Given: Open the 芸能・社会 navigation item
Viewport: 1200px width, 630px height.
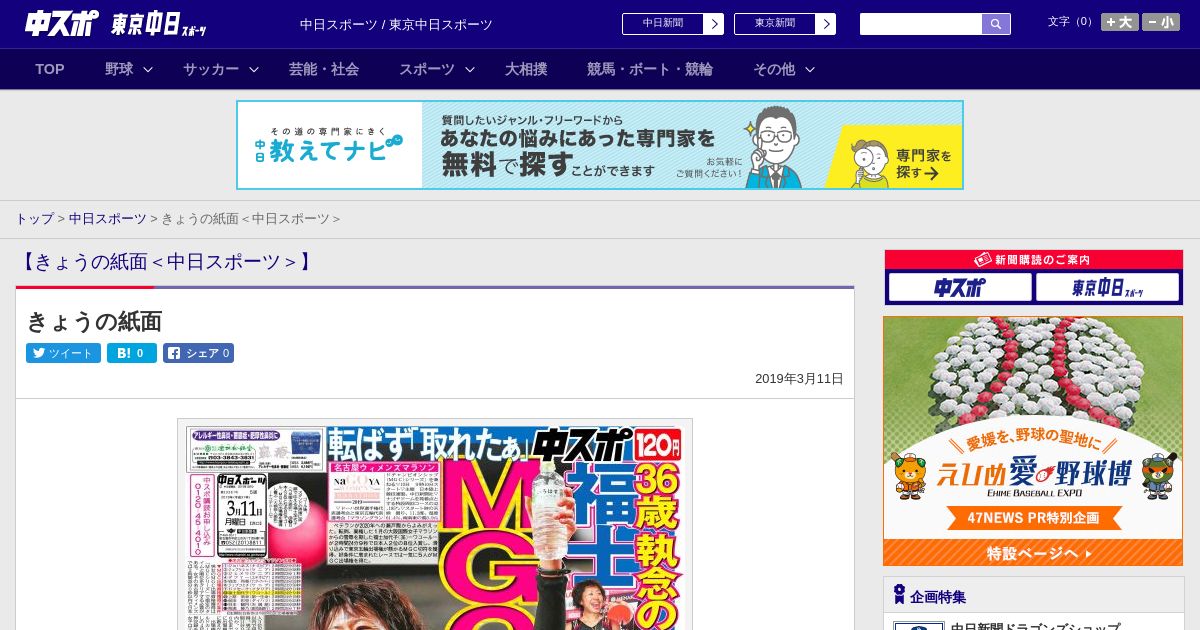Looking at the screenshot, I should pyautogui.click(x=324, y=69).
